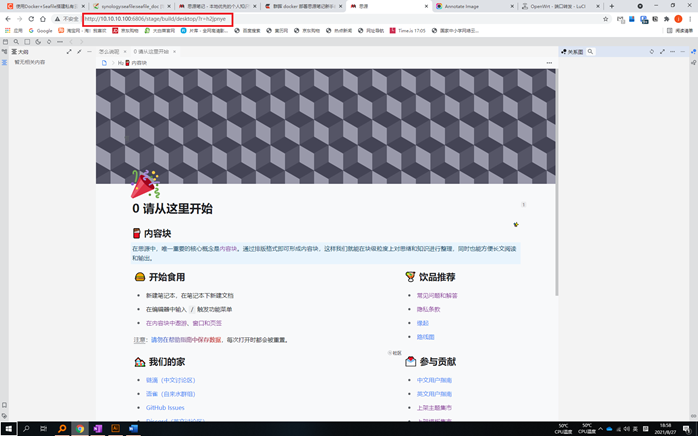Open the 链滴（中文讨论区） link

click(x=170, y=380)
